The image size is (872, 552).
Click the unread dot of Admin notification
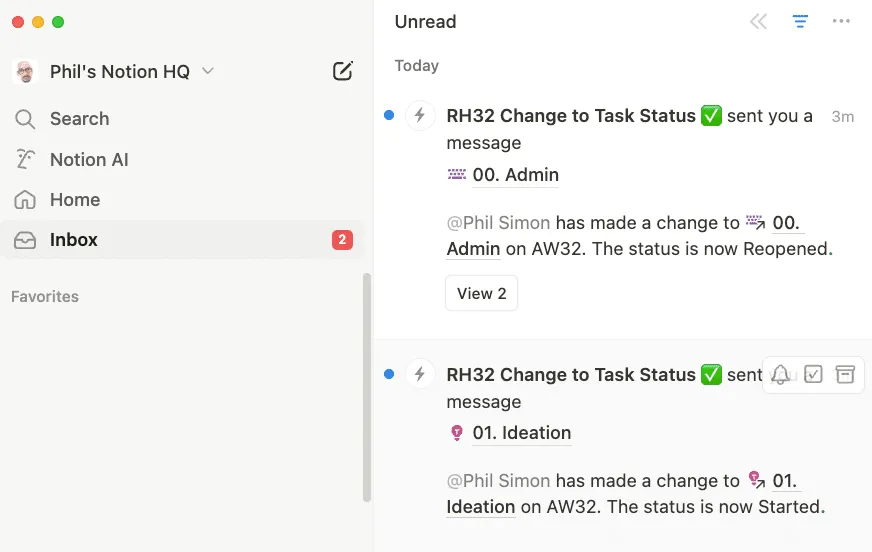click(x=389, y=115)
